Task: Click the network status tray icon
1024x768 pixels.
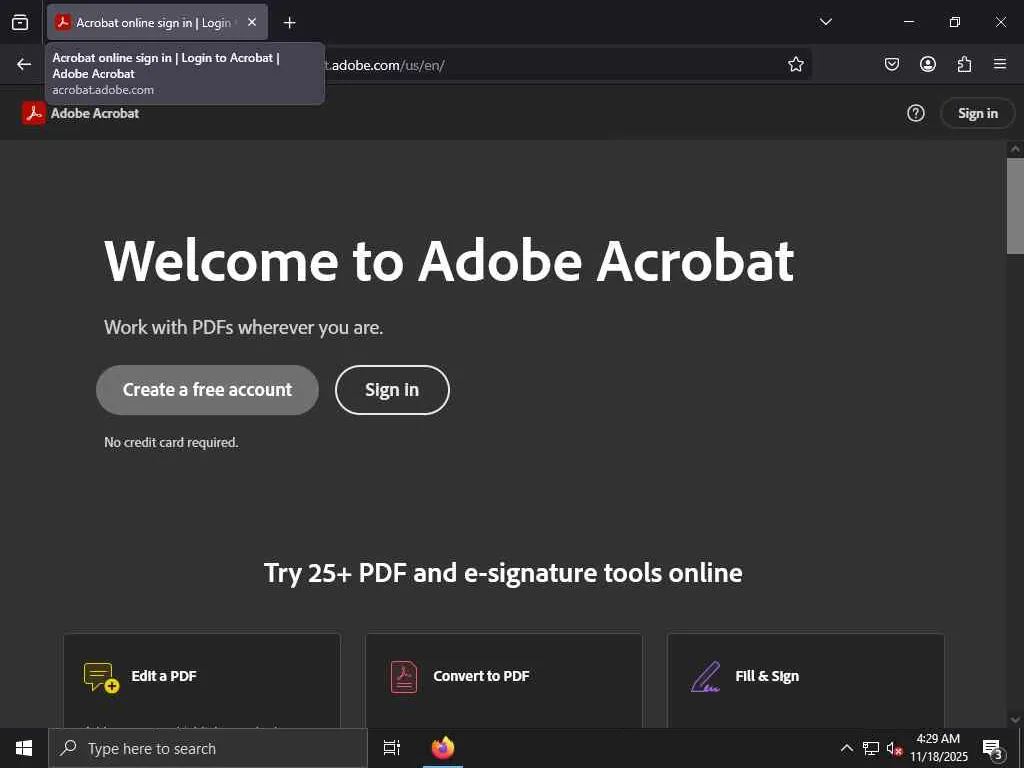Action: (x=871, y=748)
